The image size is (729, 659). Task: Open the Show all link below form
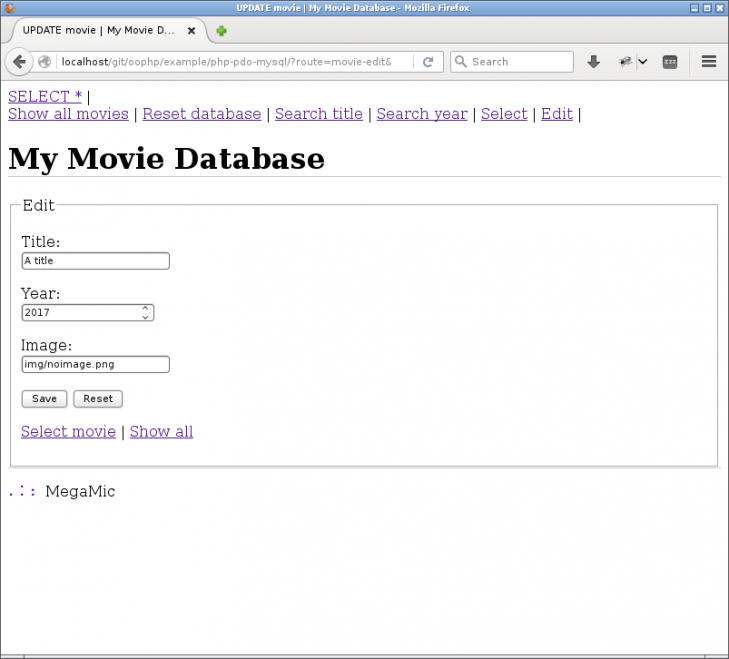161,432
